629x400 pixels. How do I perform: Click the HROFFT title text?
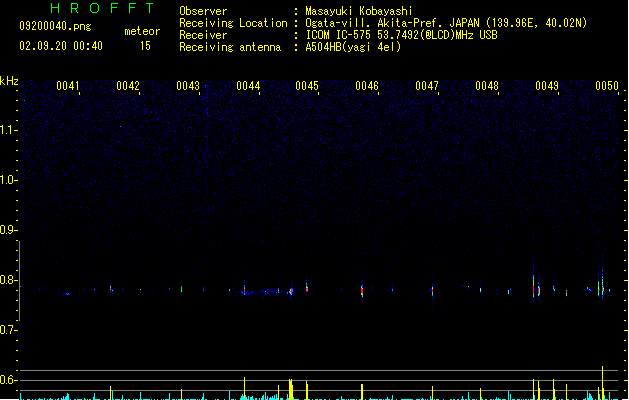103,8
